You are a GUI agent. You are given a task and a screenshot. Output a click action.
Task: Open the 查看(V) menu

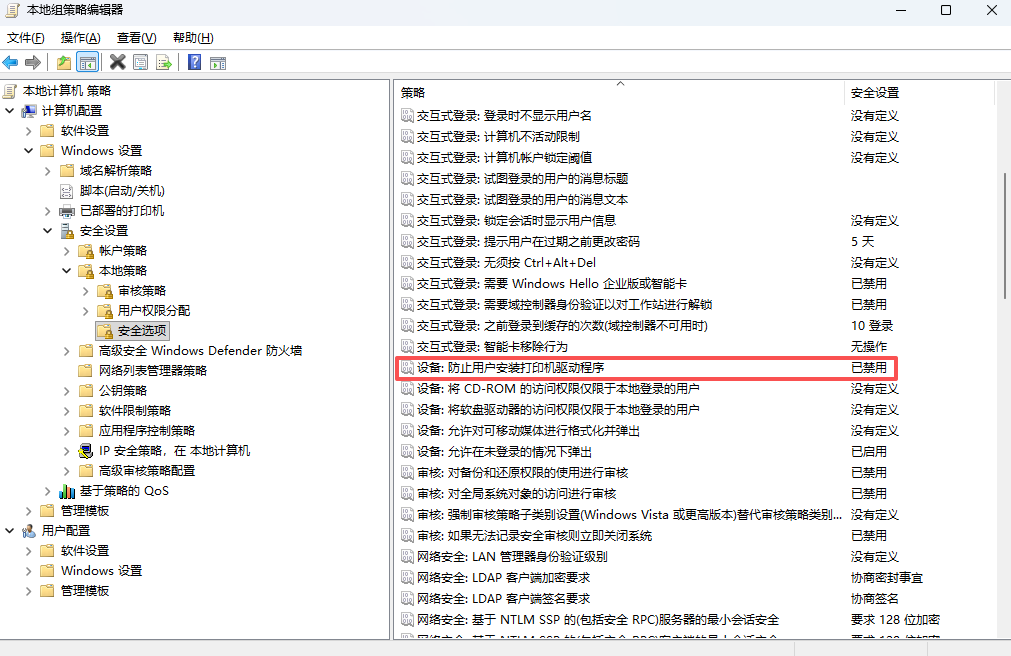click(x=136, y=38)
